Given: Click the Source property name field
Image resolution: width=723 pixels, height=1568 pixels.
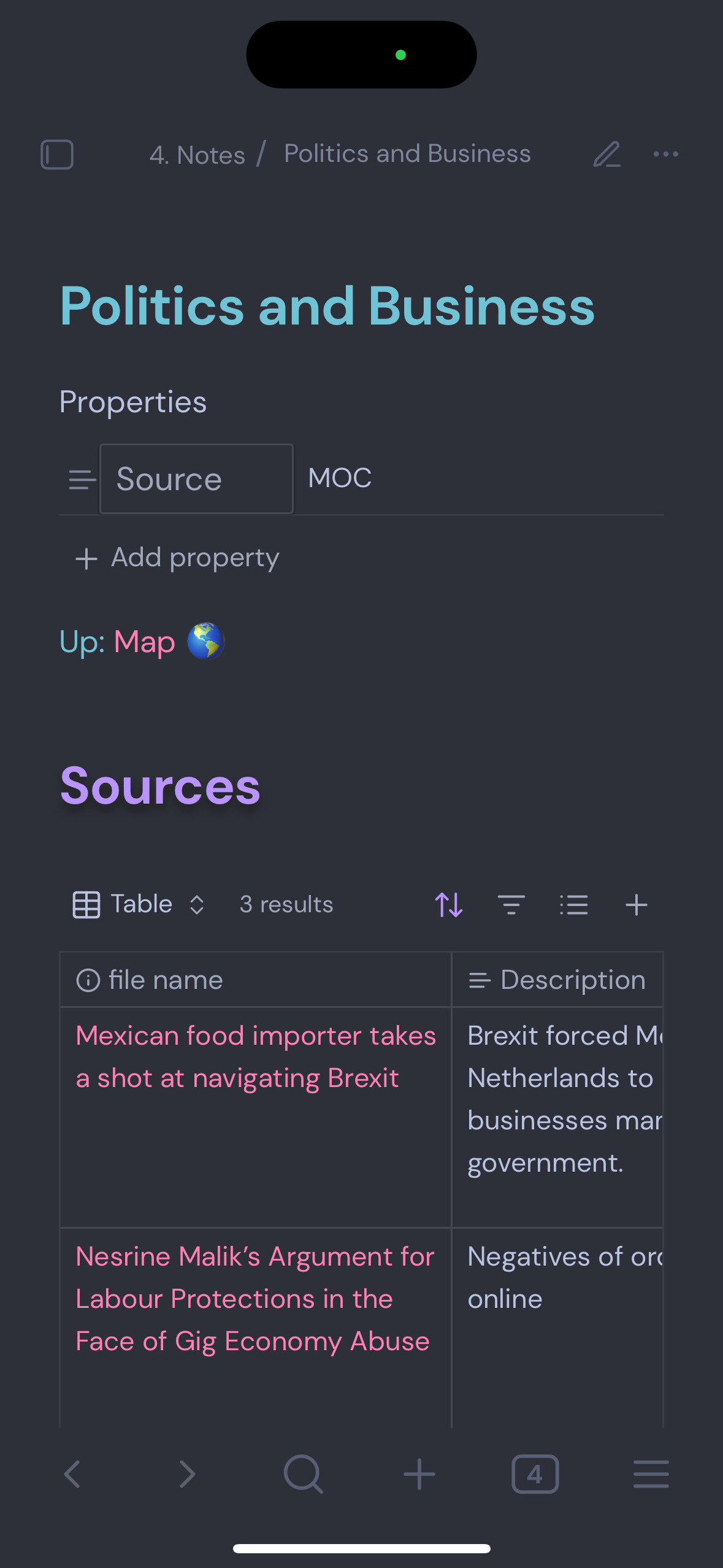Looking at the screenshot, I should tap(196, 479).
